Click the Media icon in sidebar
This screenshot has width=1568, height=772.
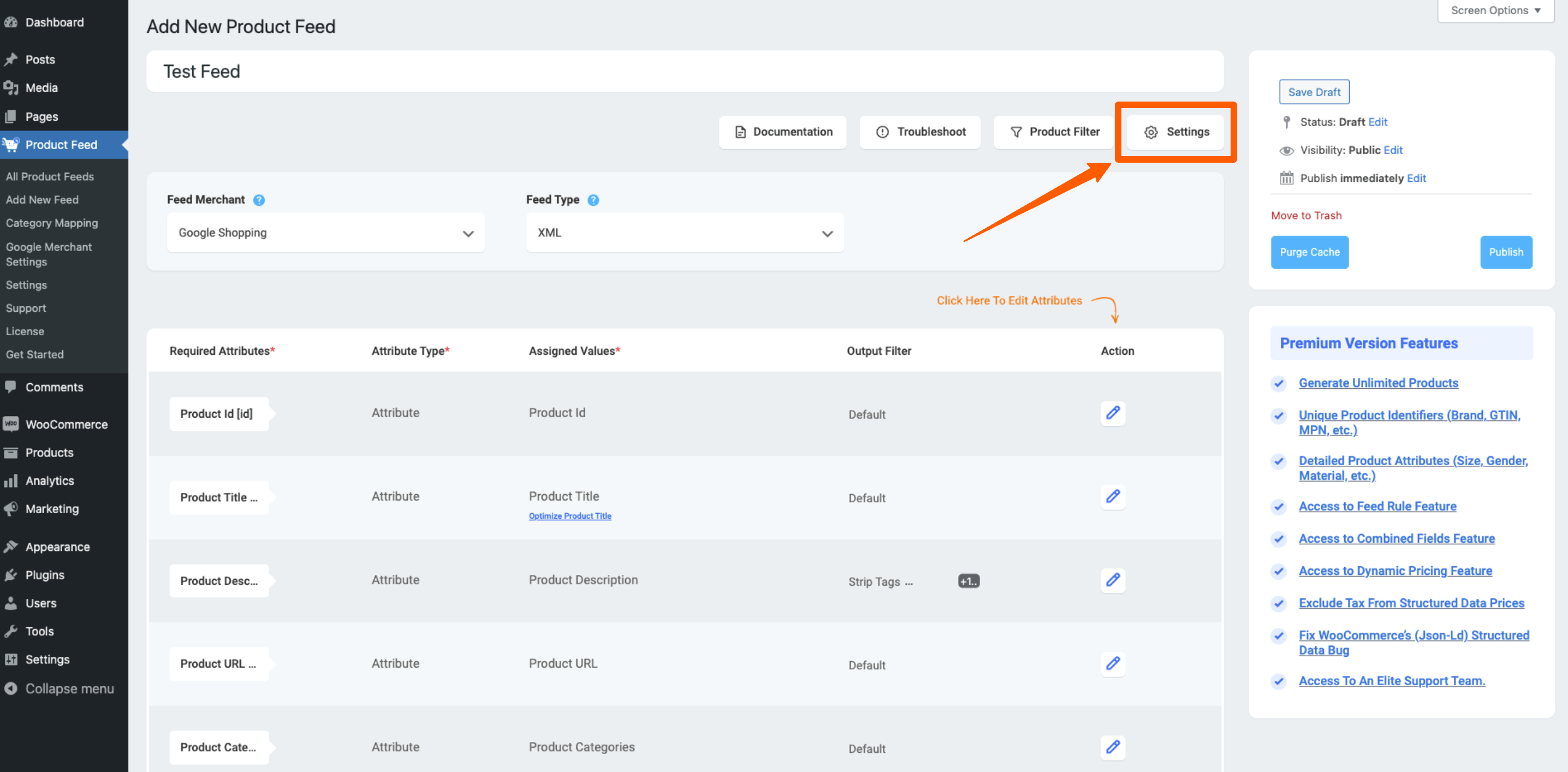[11, 88]
